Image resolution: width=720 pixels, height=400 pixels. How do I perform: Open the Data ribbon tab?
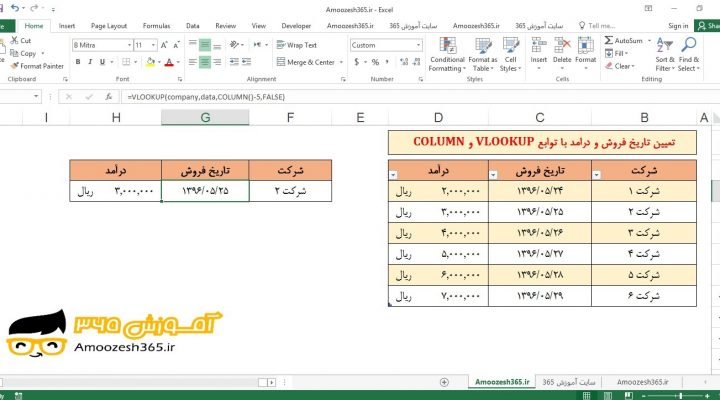pyautogui.click(x=192, y=26)
